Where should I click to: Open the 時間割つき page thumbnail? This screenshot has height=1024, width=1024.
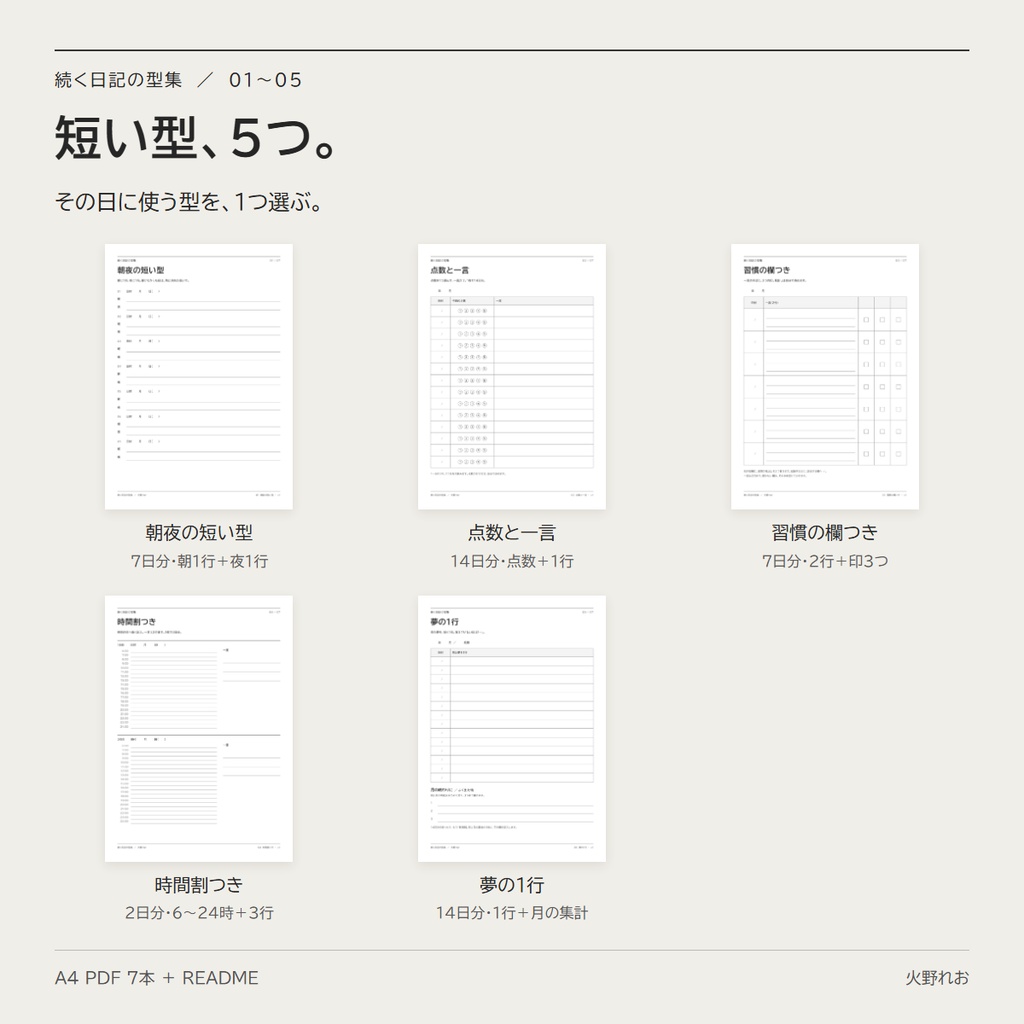199,729
